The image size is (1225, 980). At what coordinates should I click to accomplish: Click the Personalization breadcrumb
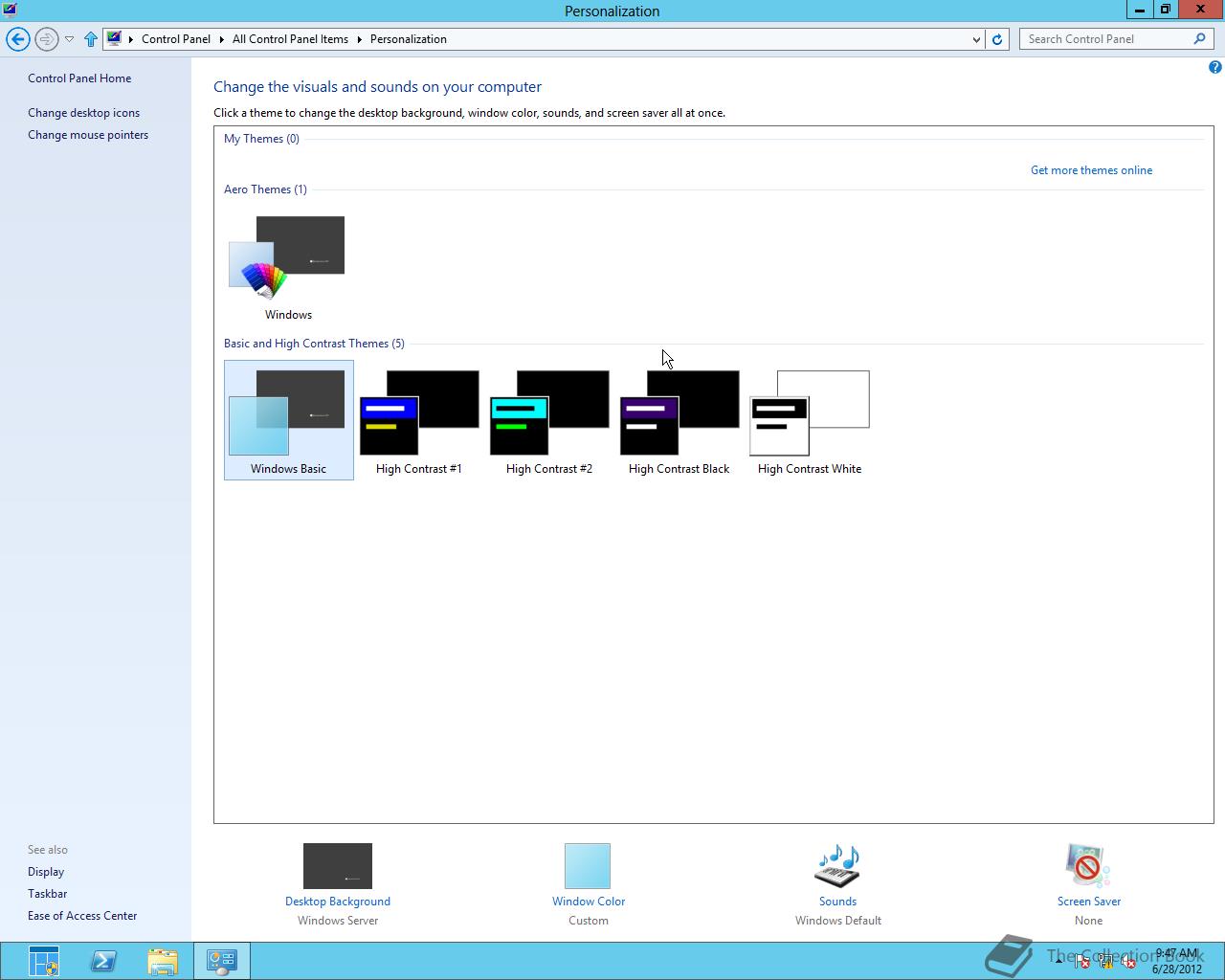tap(409, 39)
